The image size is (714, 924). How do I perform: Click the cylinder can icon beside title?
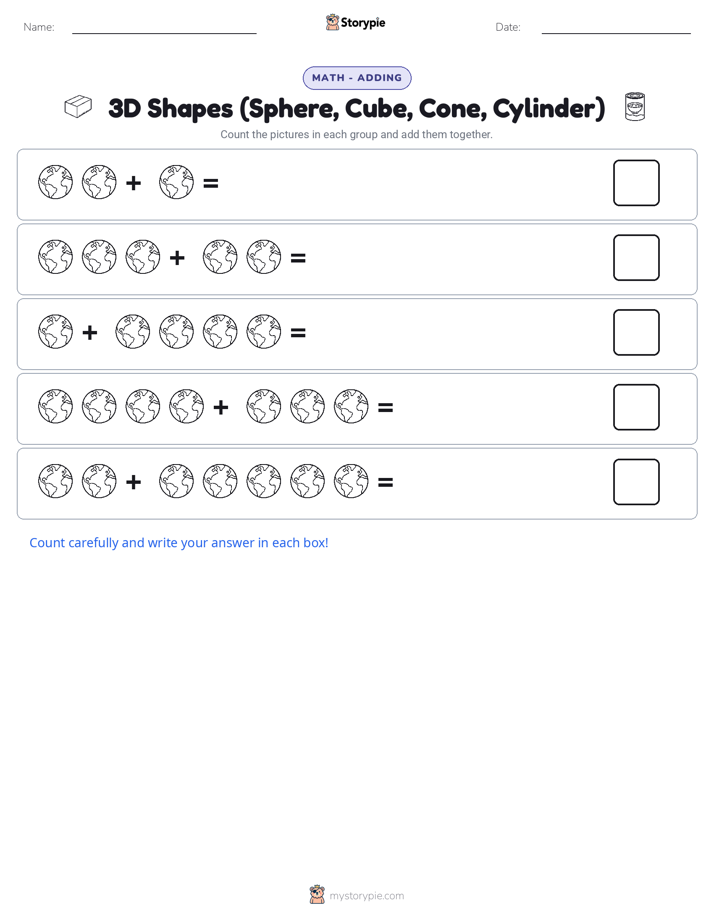pos(634,107)
